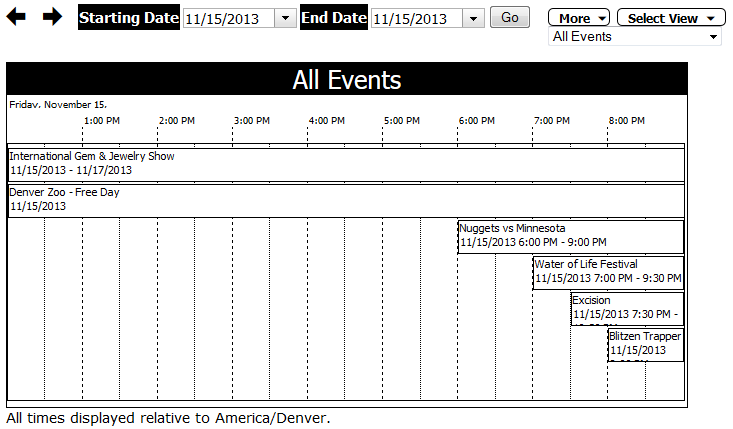This screenshot has height=429, width=733.
Task: Open International Gem & Jewelry Show event
Action: point(346,164)
